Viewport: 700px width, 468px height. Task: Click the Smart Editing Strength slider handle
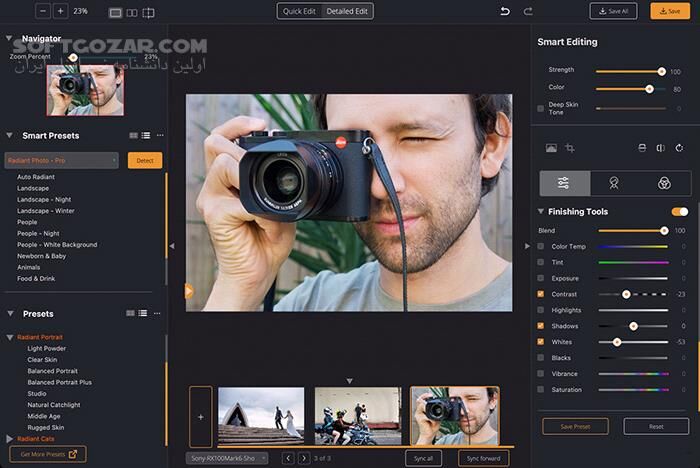[661, 71]
